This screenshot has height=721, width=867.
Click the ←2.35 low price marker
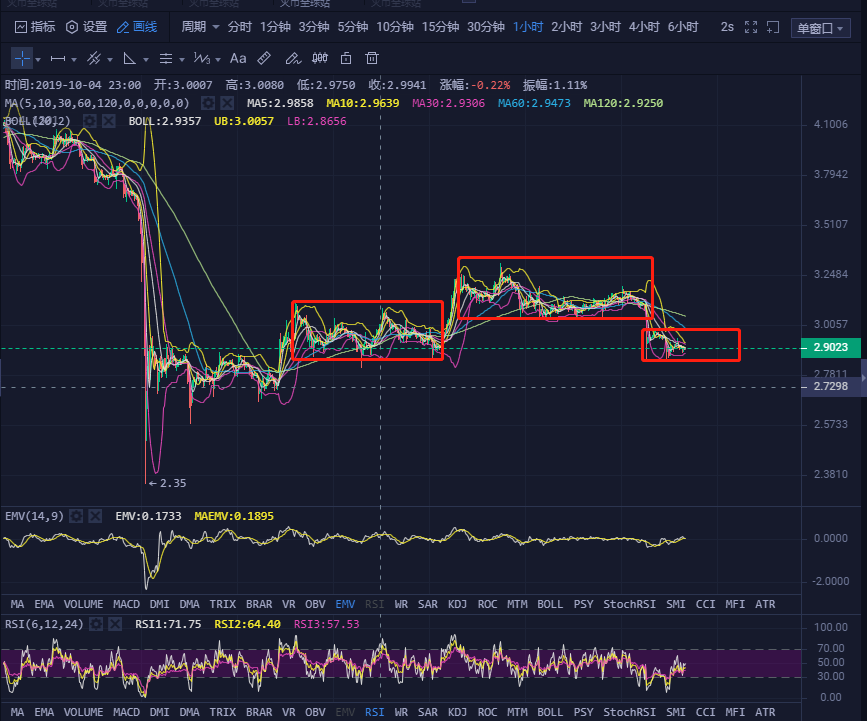168,483
